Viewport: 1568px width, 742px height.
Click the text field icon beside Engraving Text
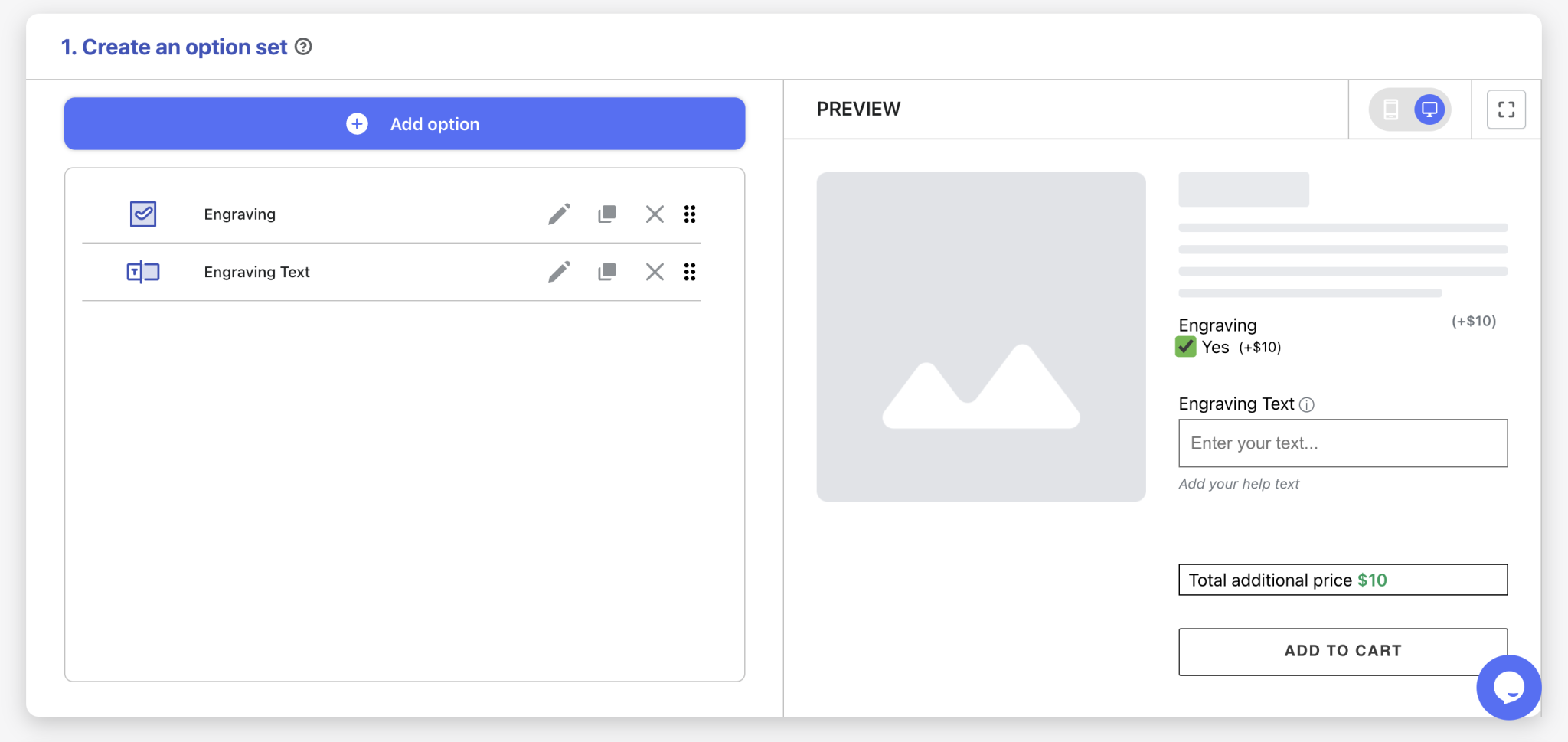point(142,272)
